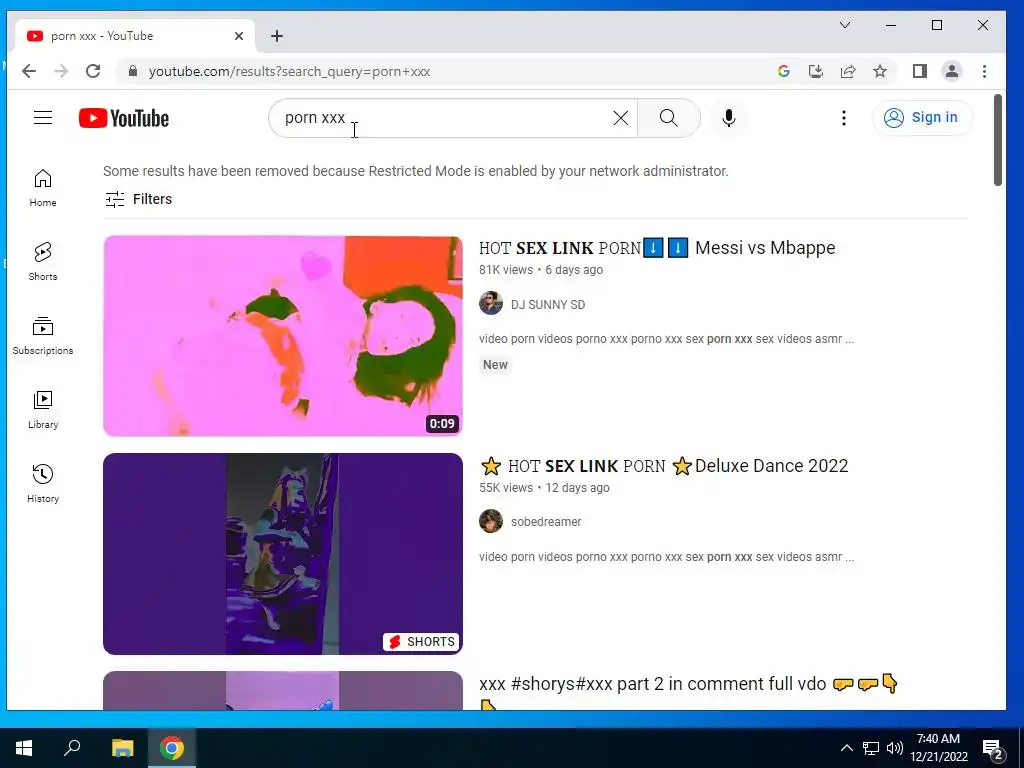Open the 'part 2 in comment' video title
The height and width of the screenshot is (768, 1024).
[688, 684]
